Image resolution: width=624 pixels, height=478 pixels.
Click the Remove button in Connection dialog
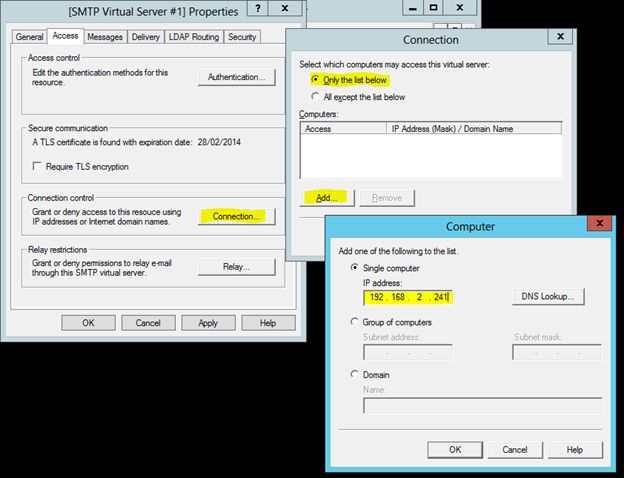coord(387,198)
